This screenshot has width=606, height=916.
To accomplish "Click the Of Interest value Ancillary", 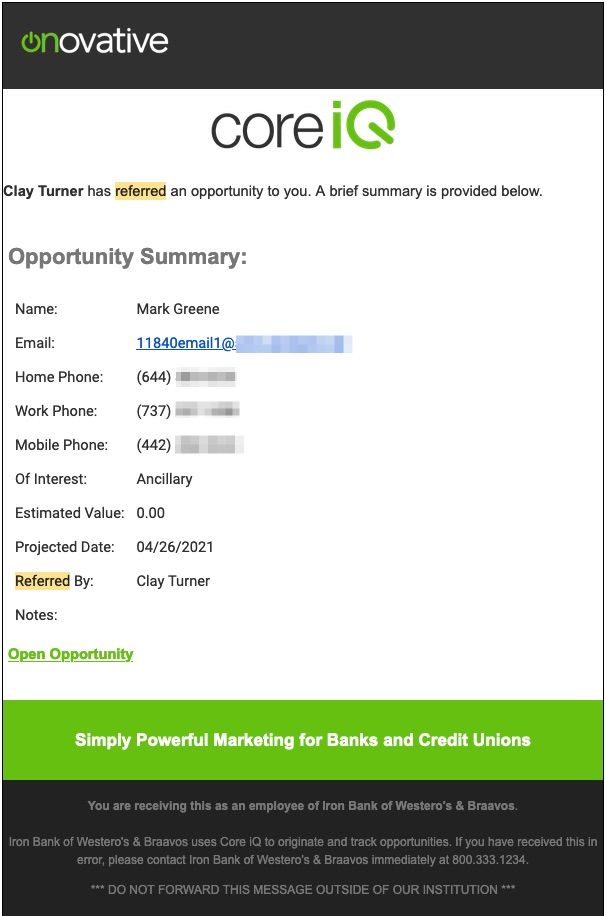I will tap(164, 479).
